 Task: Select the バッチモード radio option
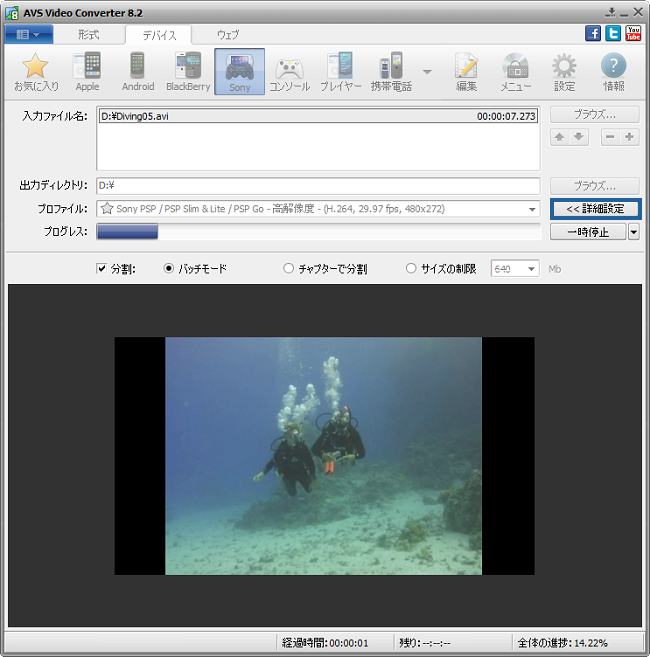tap(168, 268)
